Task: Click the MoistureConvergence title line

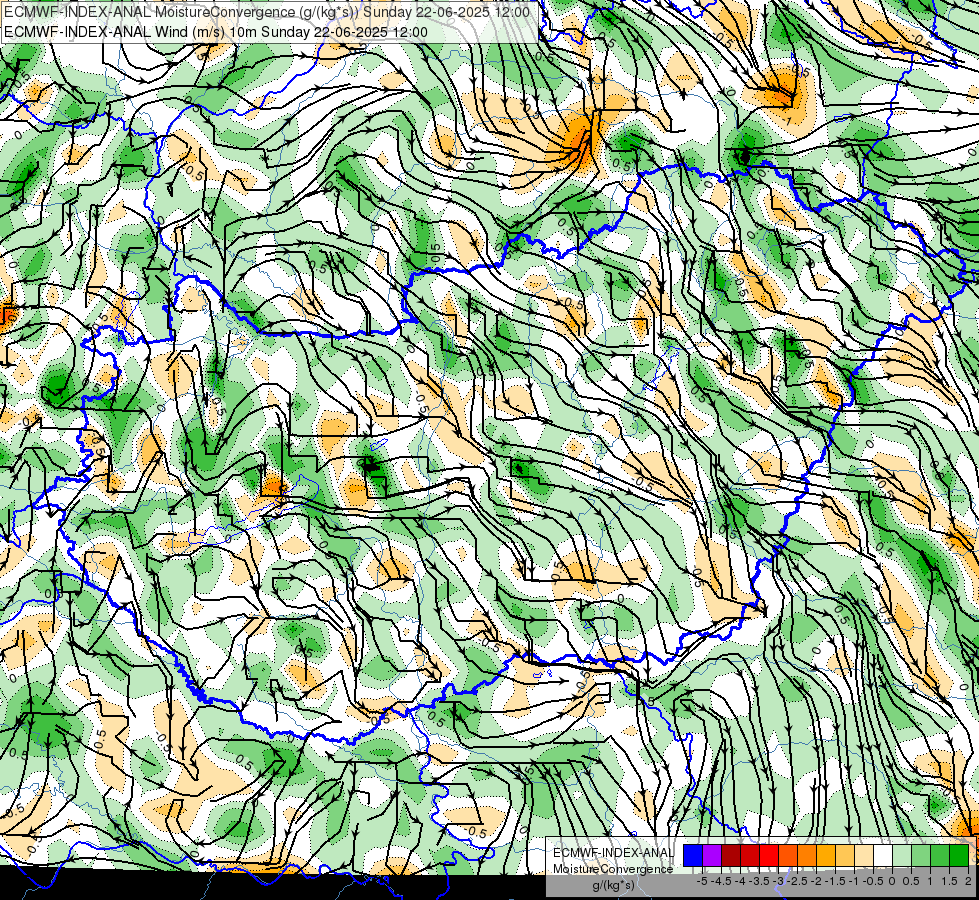Action: 267,12
